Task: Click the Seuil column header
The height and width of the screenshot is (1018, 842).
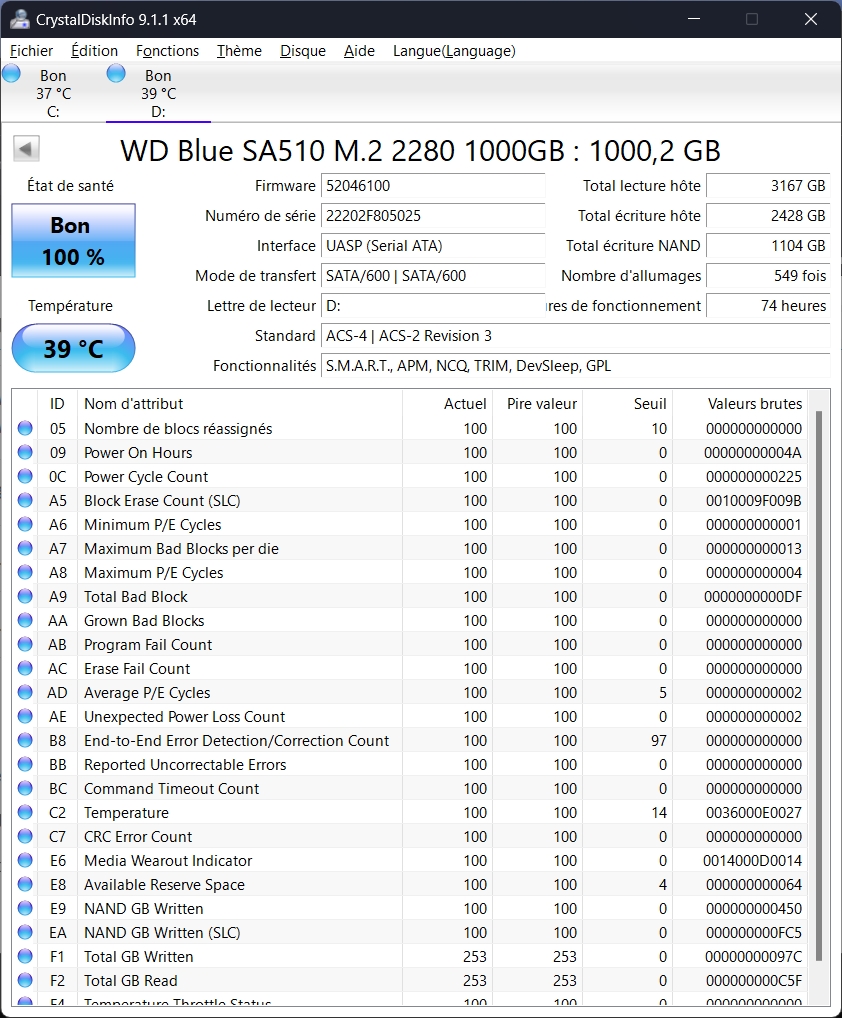Action: coord(628,403)
